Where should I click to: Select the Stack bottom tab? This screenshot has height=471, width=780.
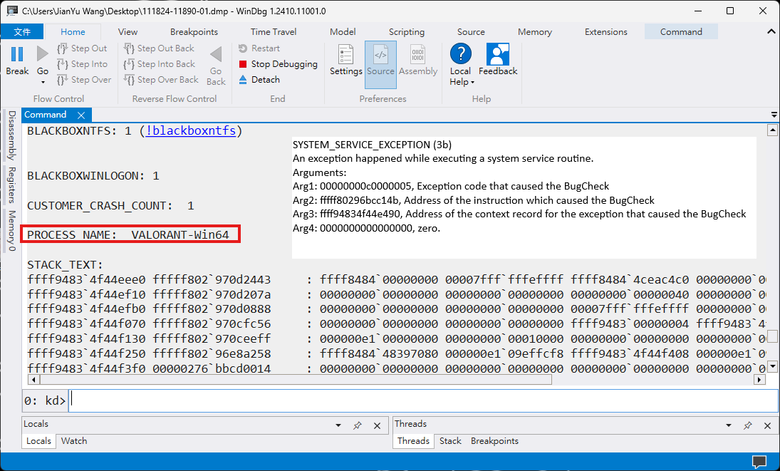(450, 441)
